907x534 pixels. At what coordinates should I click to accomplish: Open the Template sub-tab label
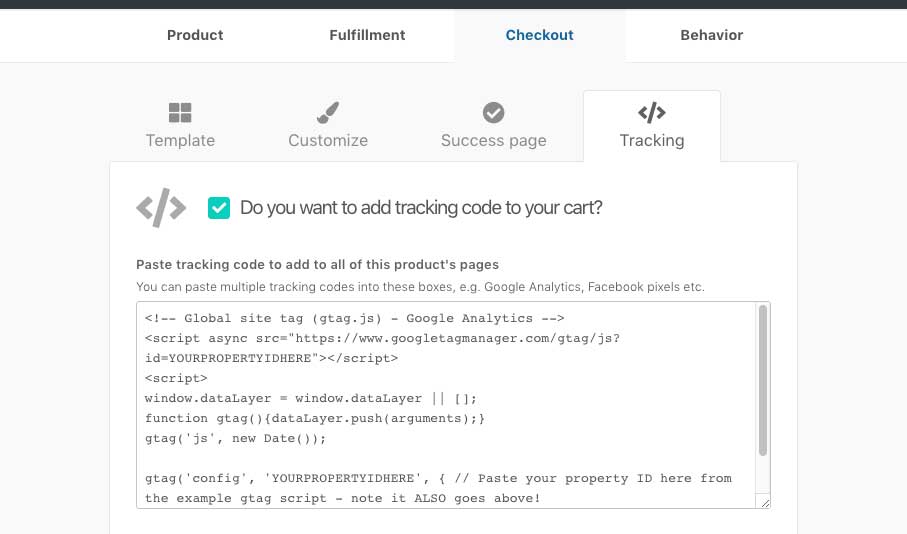(180, 140)
